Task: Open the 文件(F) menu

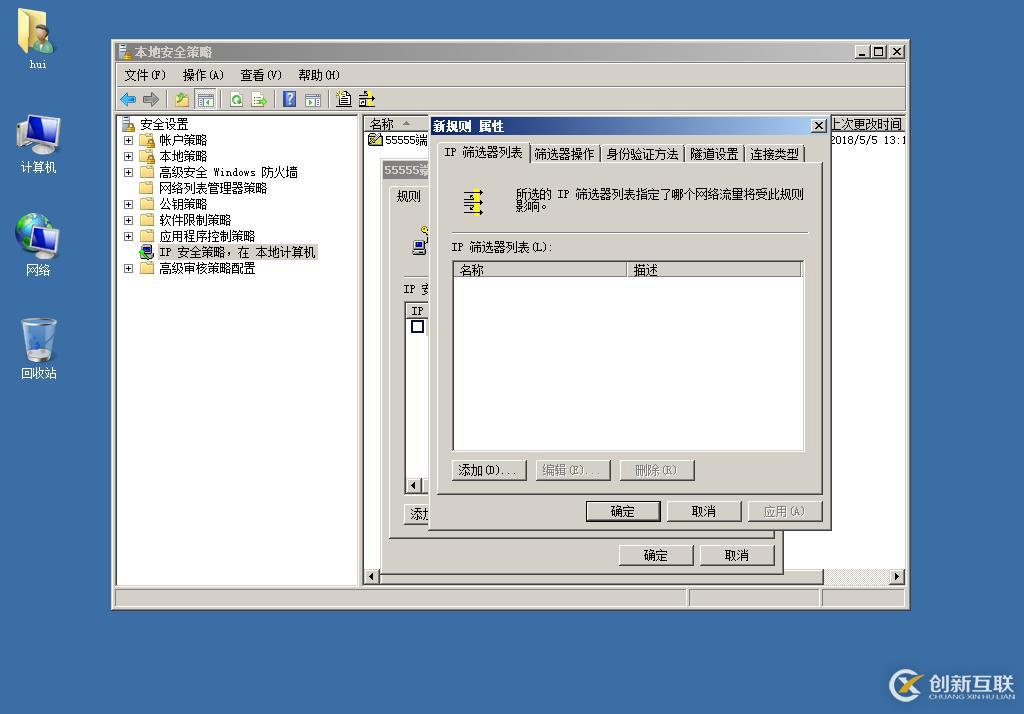Action: (145, 75)
